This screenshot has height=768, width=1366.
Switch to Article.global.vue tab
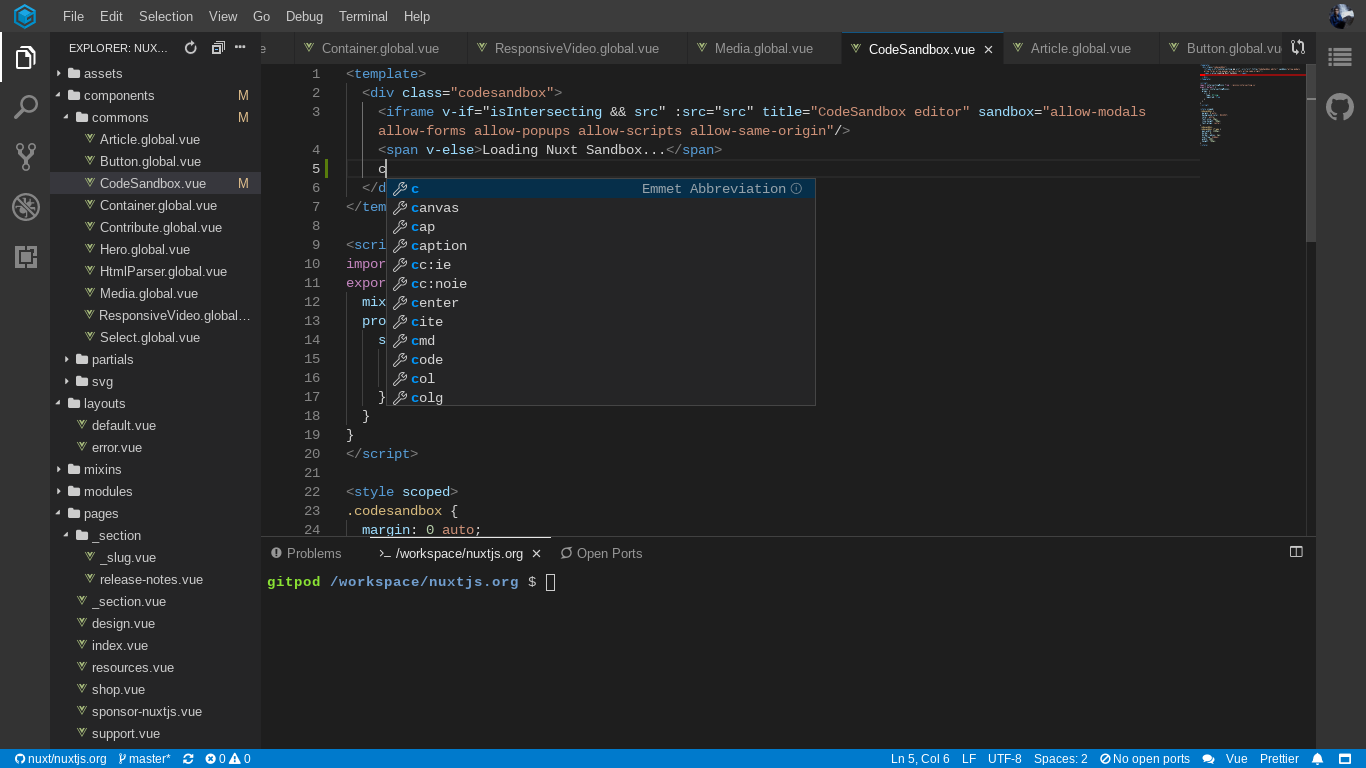(1080, 48)
